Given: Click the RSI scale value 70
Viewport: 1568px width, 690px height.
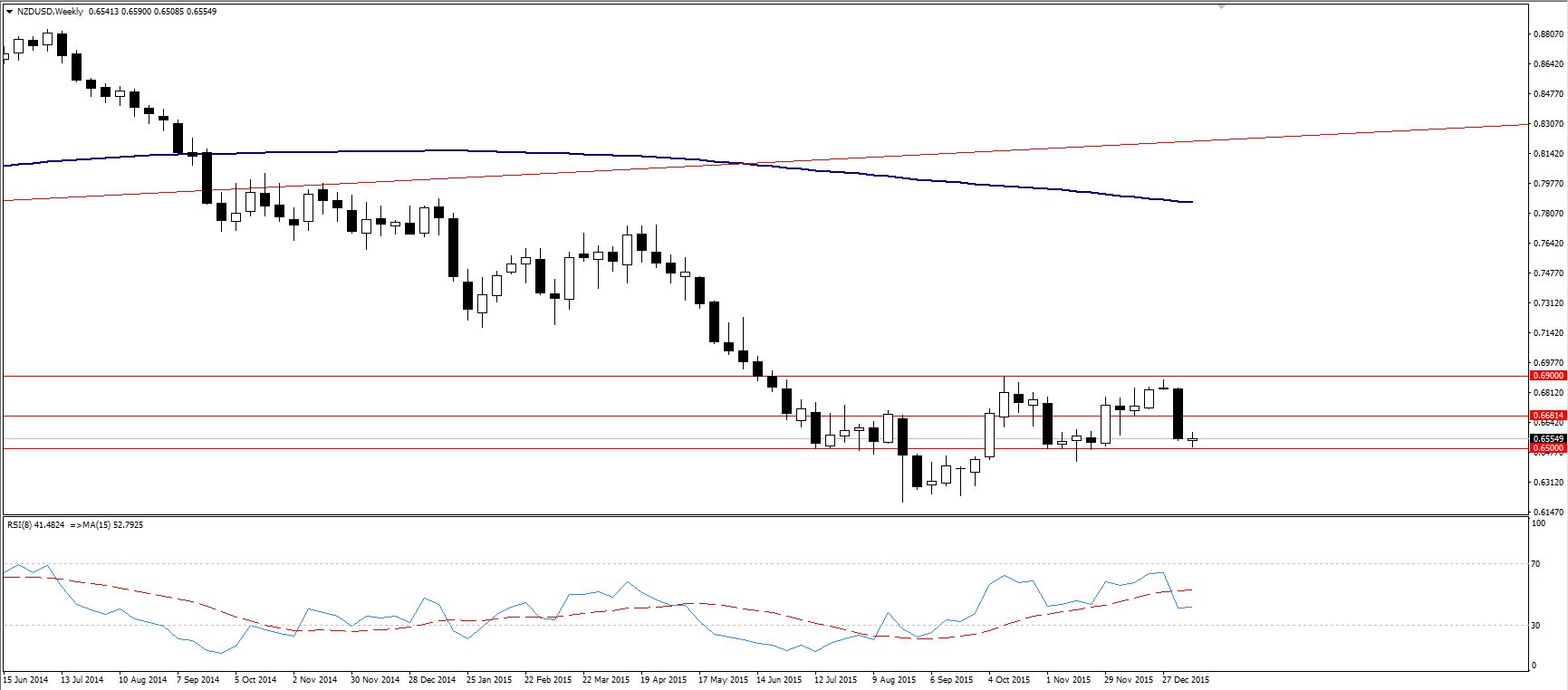Looking at the screenshot, I should 1535,564.
